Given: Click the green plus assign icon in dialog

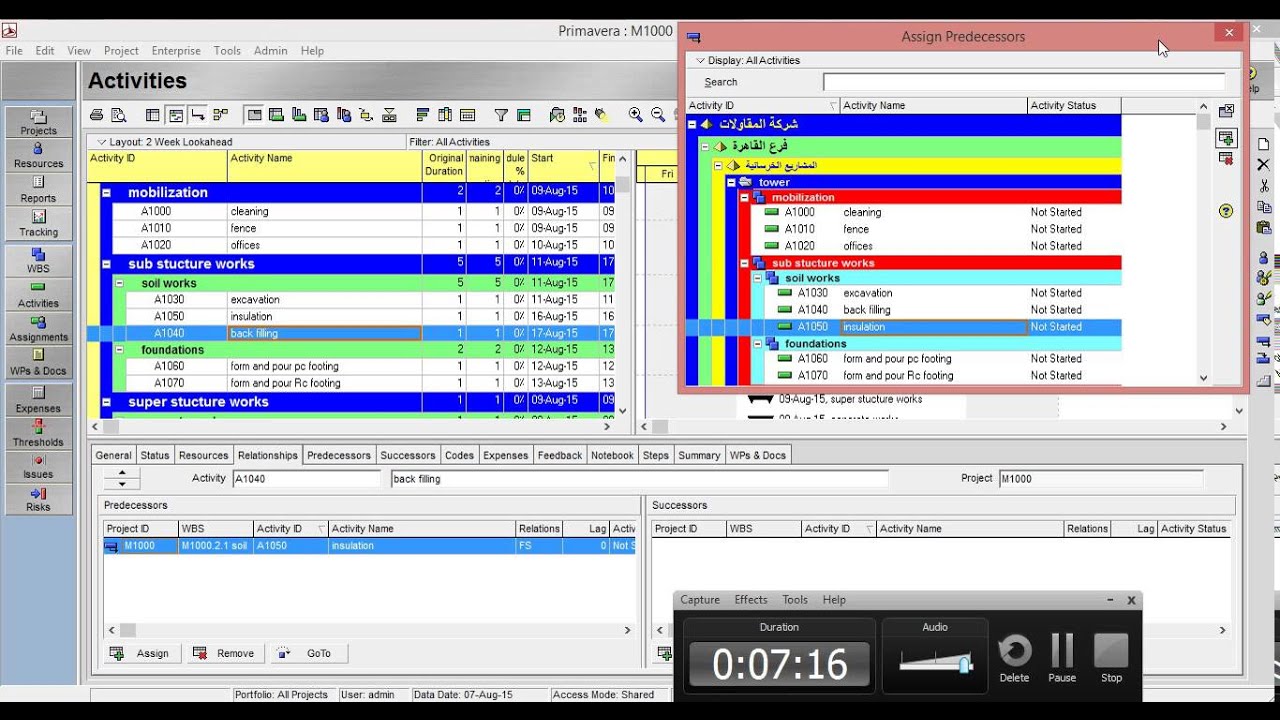Looking at the screenshot, I should coord(1226,138).
